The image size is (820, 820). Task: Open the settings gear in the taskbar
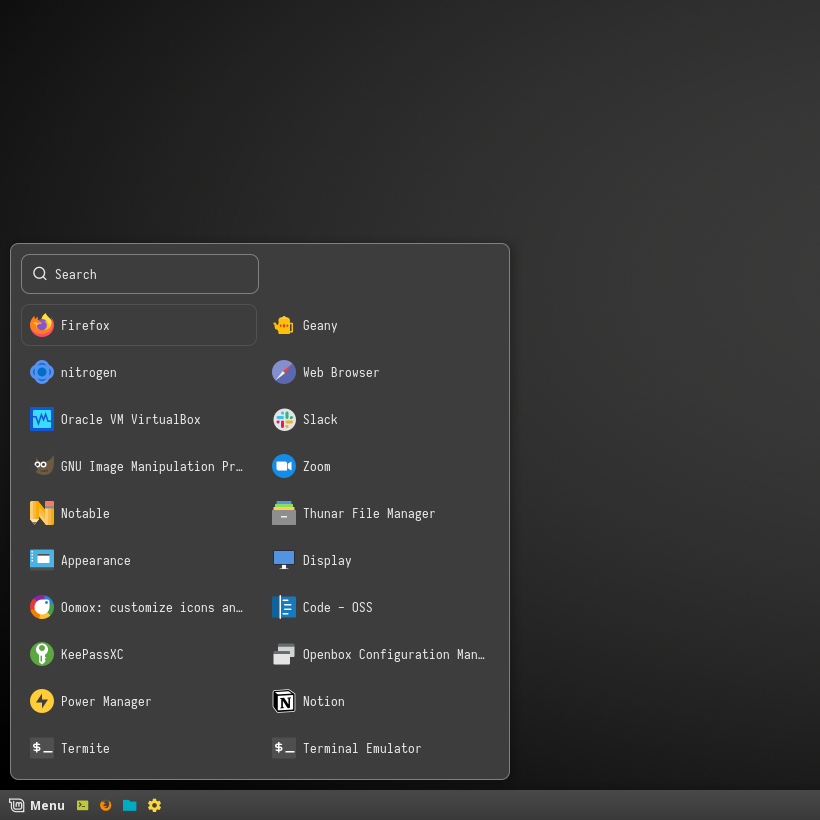154,805
